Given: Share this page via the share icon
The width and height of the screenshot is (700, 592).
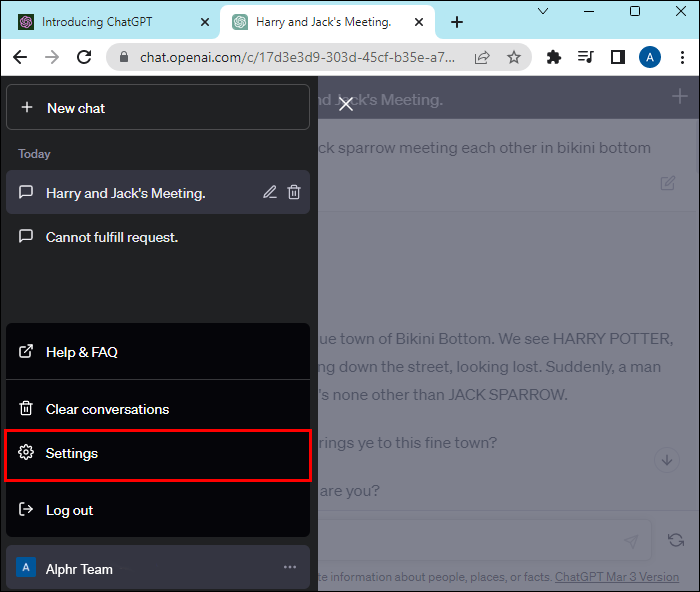Looking at the screenshot, I should [x=482, y=57].
